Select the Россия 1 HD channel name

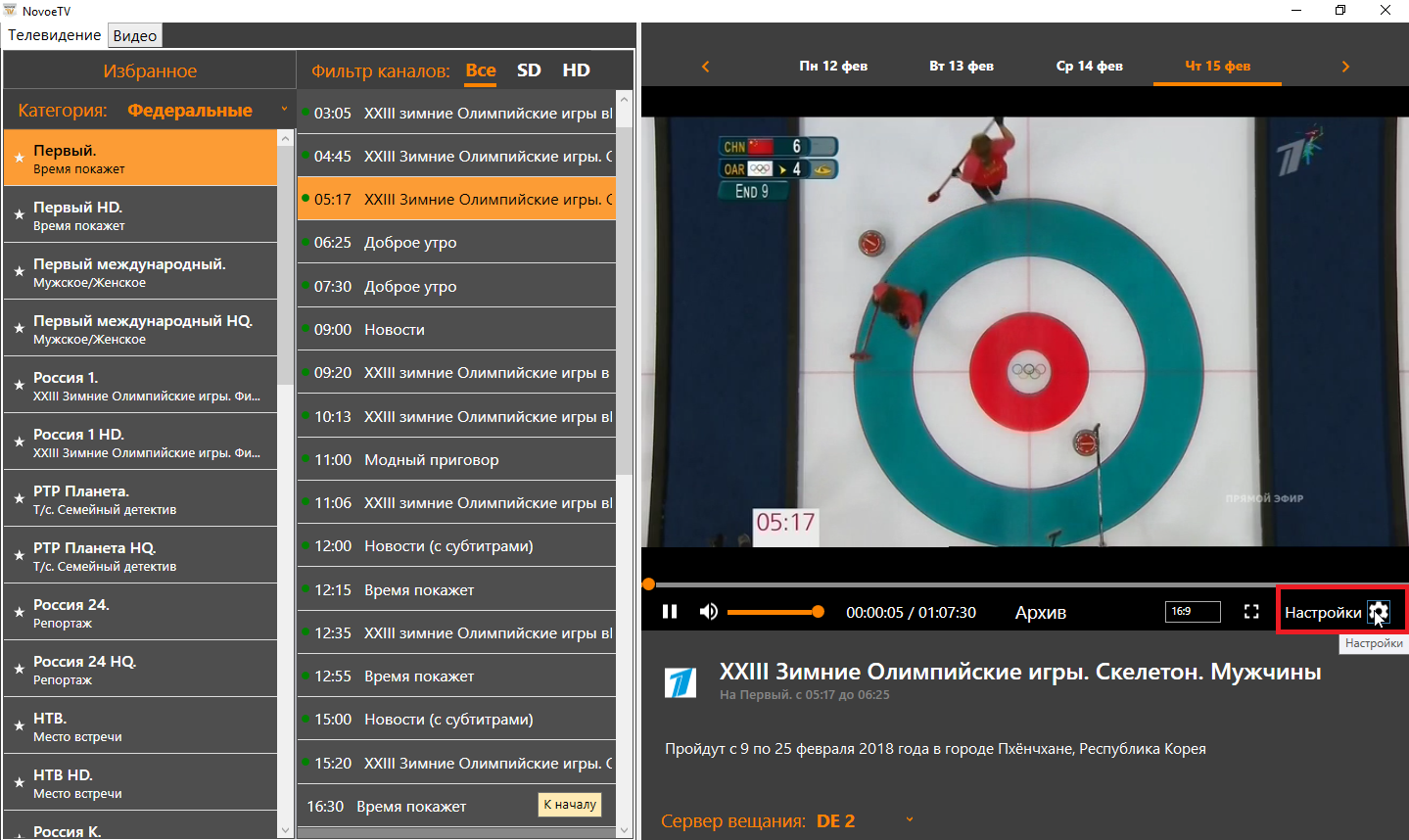78,434
